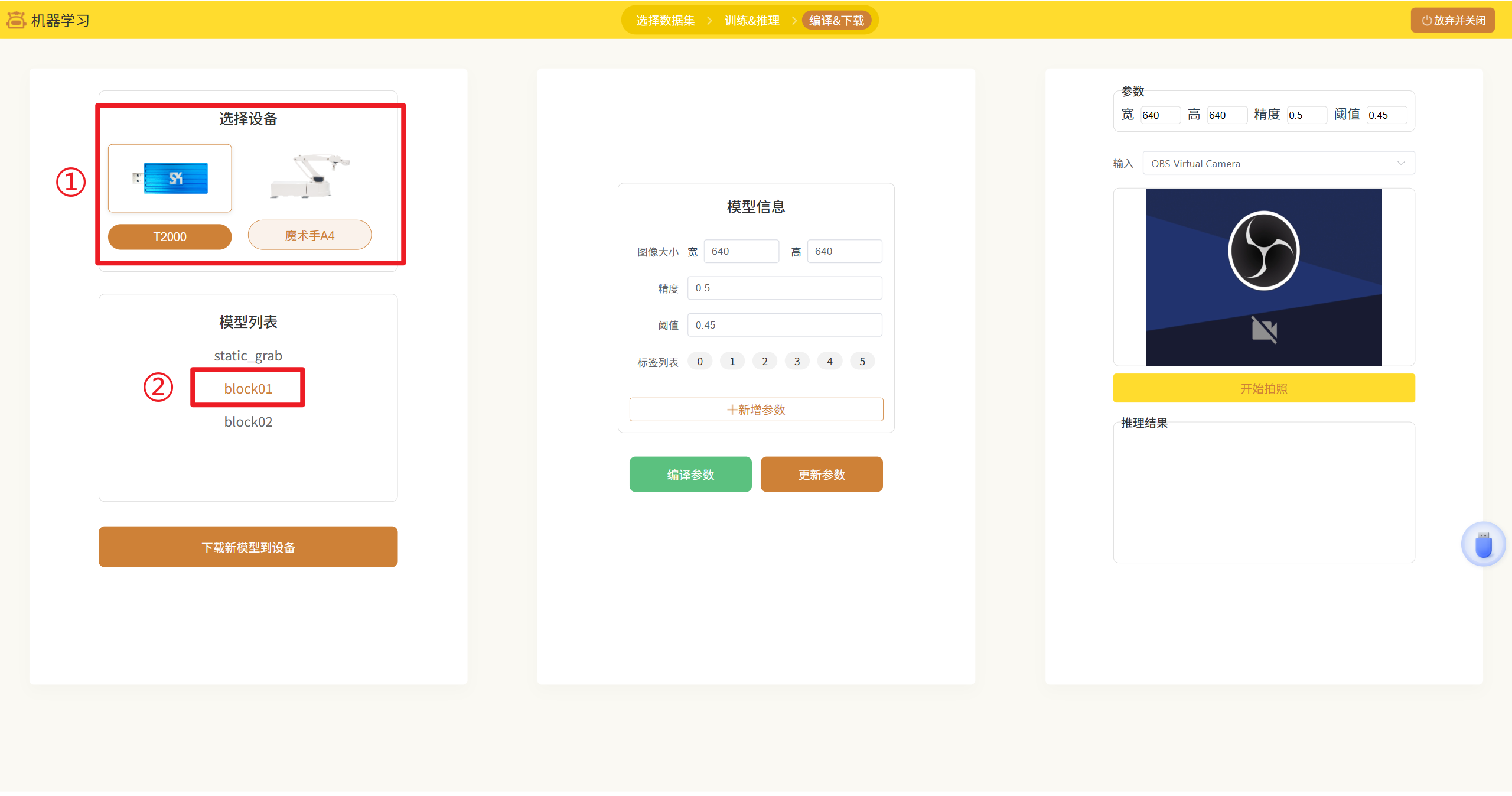Select static_grab from model list
Image resolution: width=1512 pixels, height=796 pixels.
coord(248,356)
